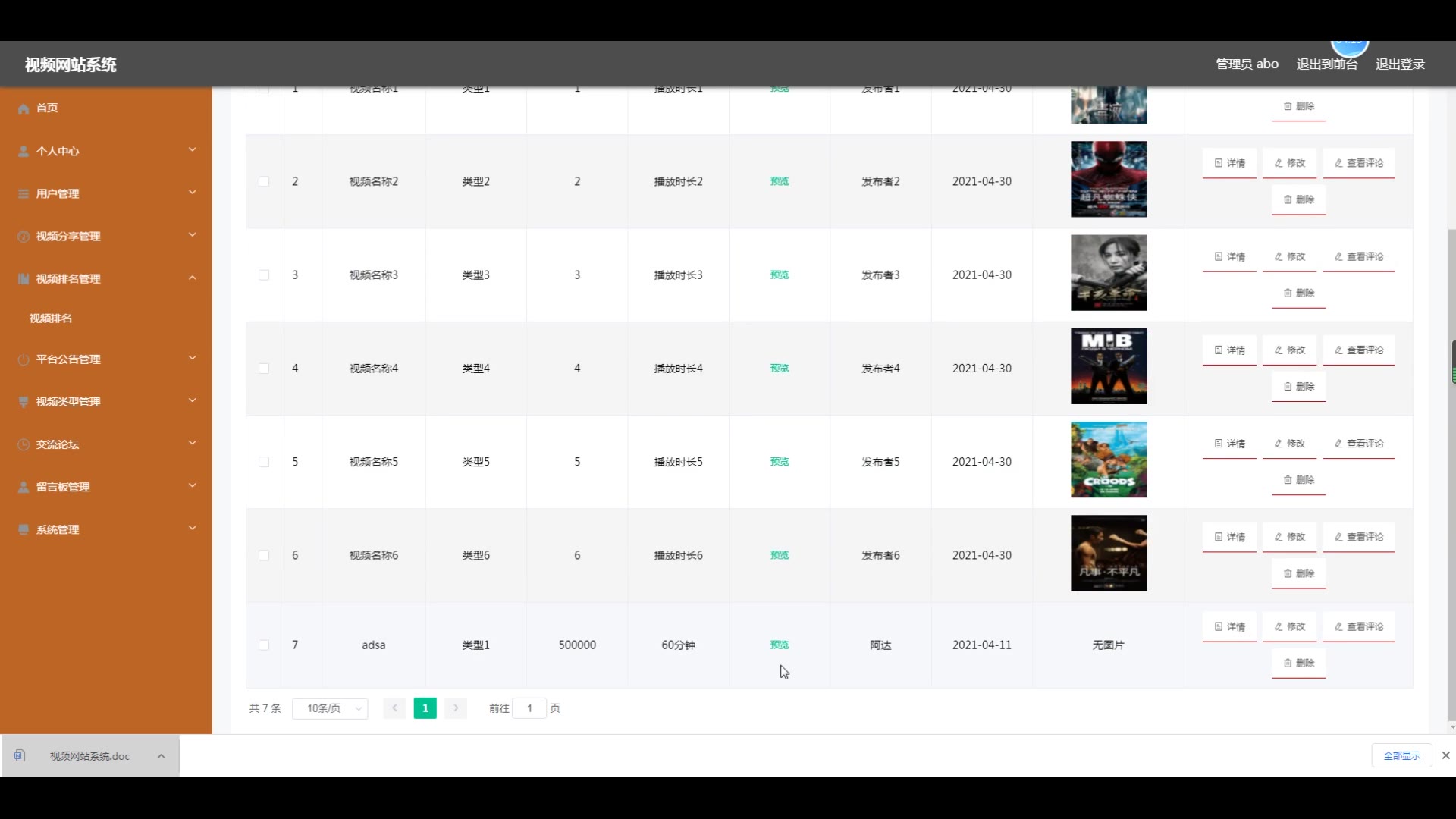Viewport: 1456px width, 819px height.
Task: Expand the 用户管理 menu chevron
Action: [x=192, y=193]
